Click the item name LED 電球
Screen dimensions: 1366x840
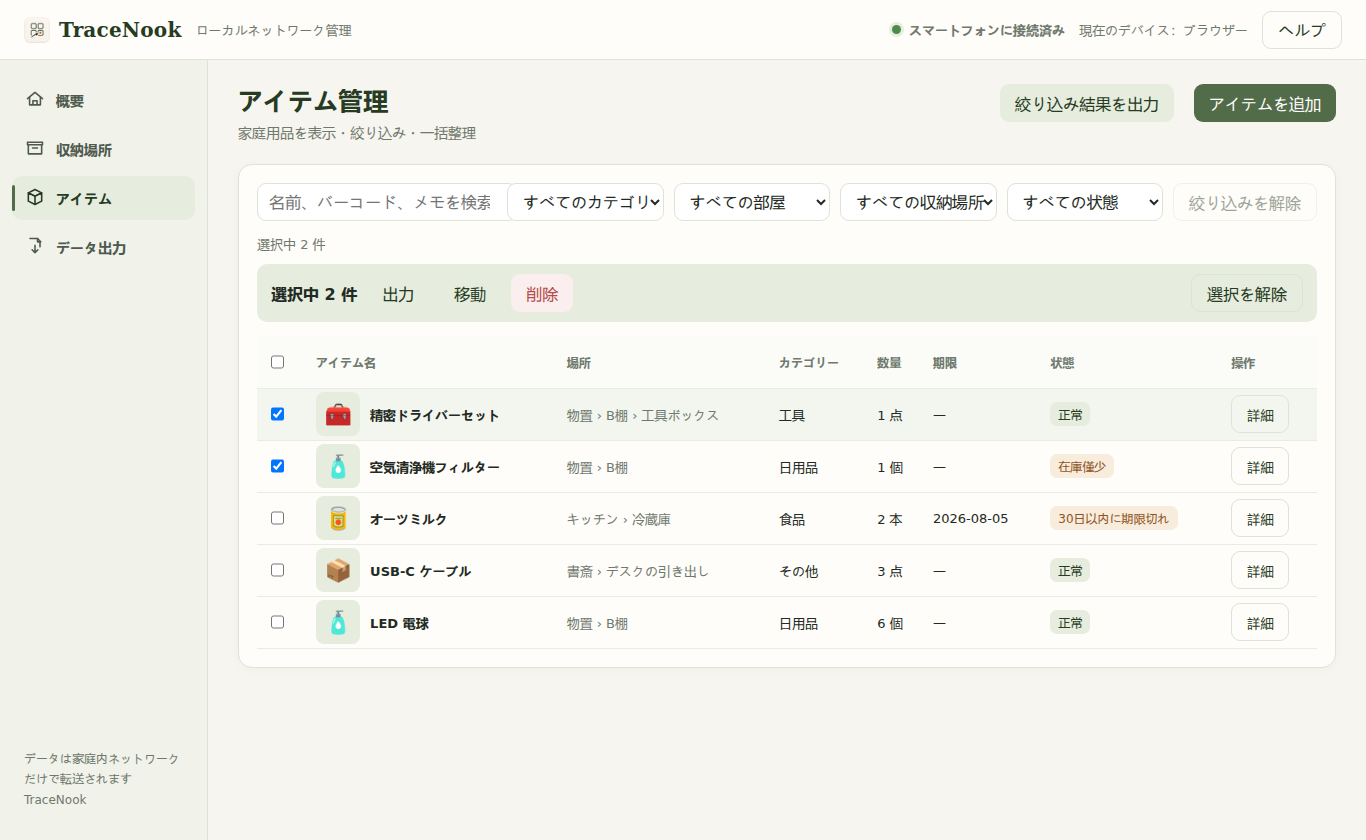(x=399, y=623)
